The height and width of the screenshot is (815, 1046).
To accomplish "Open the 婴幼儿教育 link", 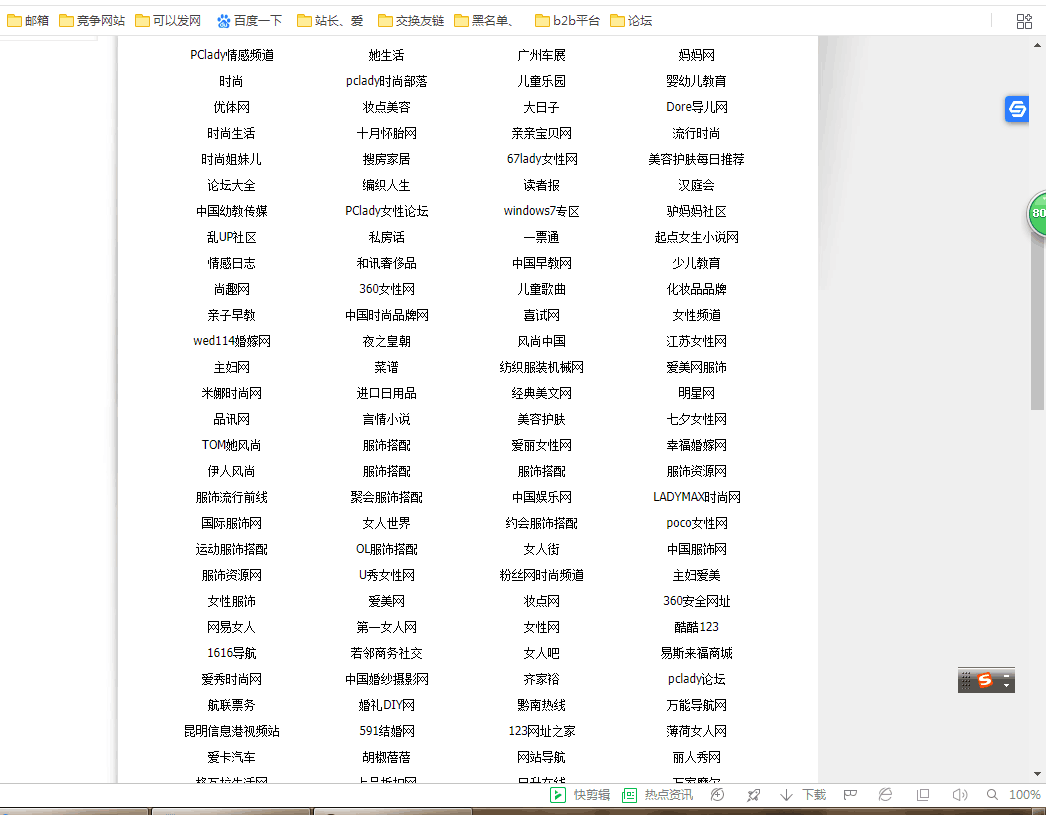I will pos(696,81).
